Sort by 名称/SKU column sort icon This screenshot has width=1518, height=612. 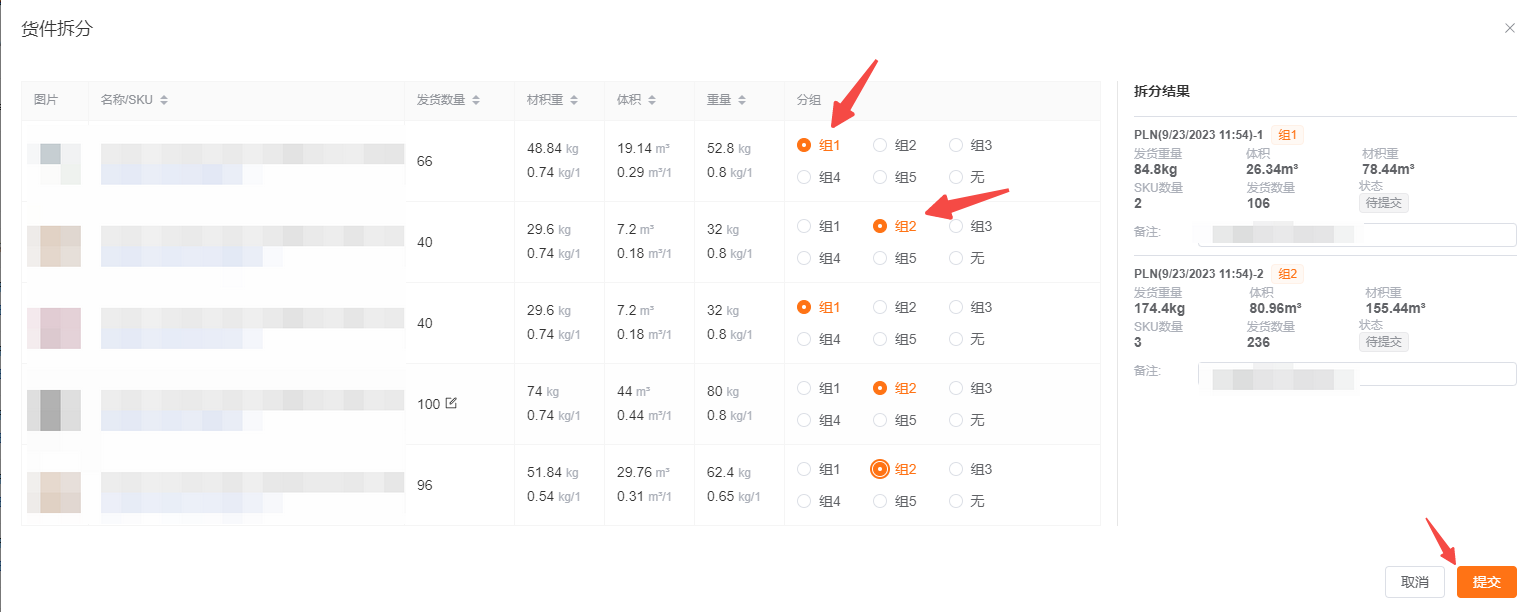tap(164, 100)
